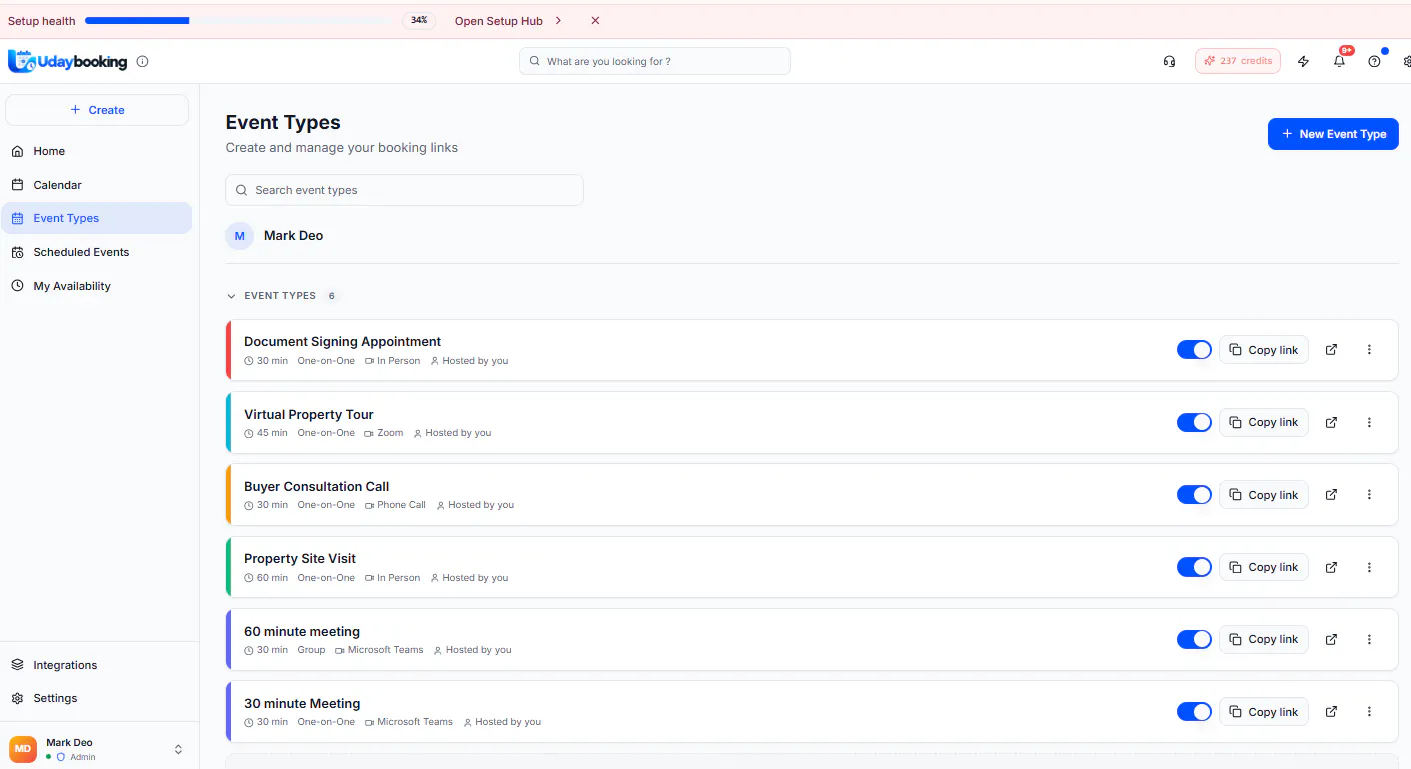Open more options for 30 minute Meeting
Screen dimensions: 1411x769
(x=1369, y=712)
